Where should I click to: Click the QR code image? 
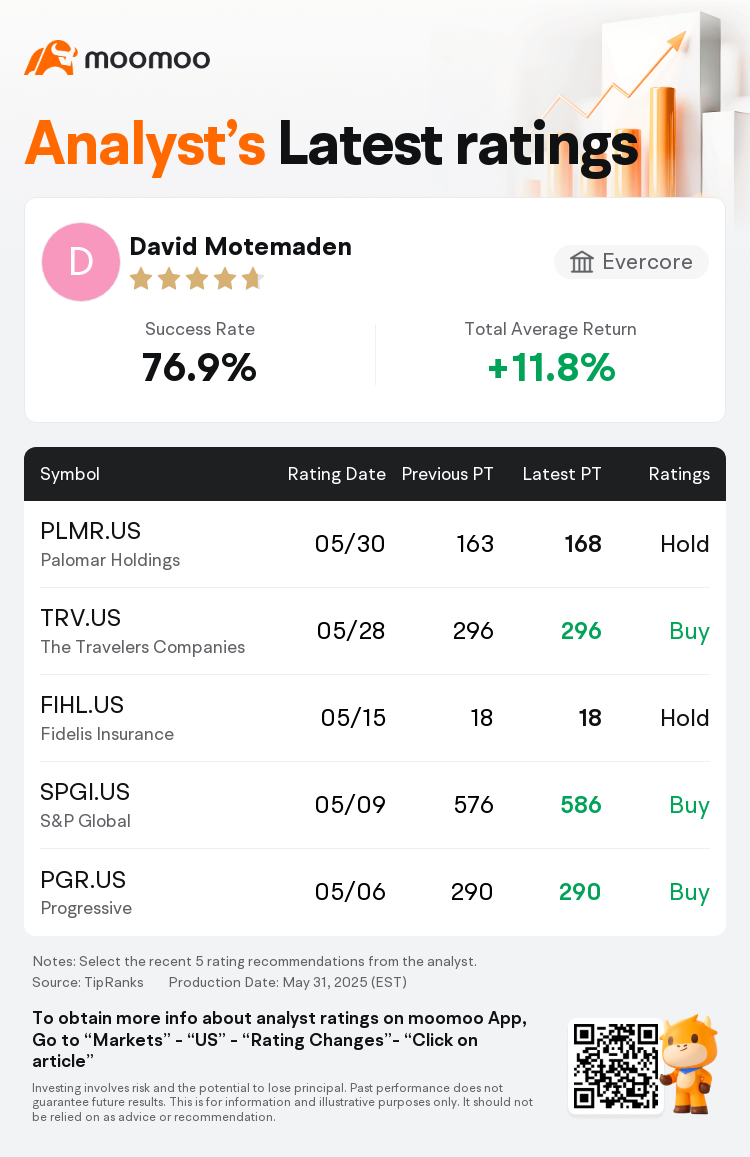tap(616, 1066)
